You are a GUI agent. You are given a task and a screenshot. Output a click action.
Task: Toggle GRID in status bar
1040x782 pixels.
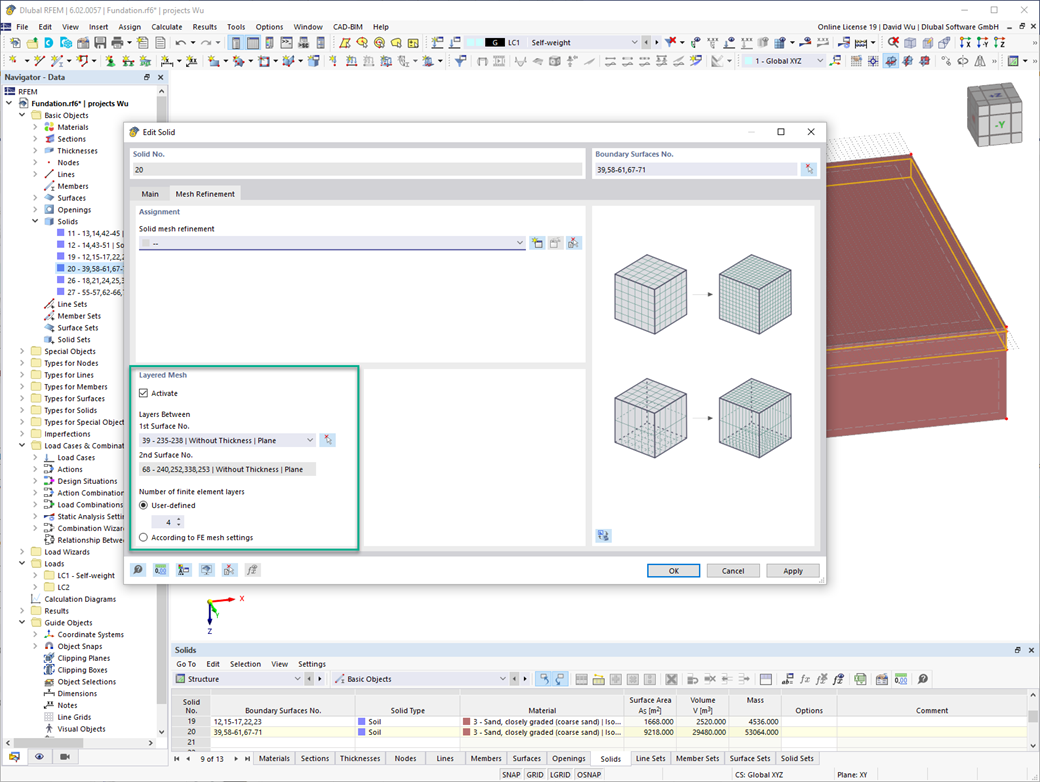pyautogui.click(x=535, y=774)
